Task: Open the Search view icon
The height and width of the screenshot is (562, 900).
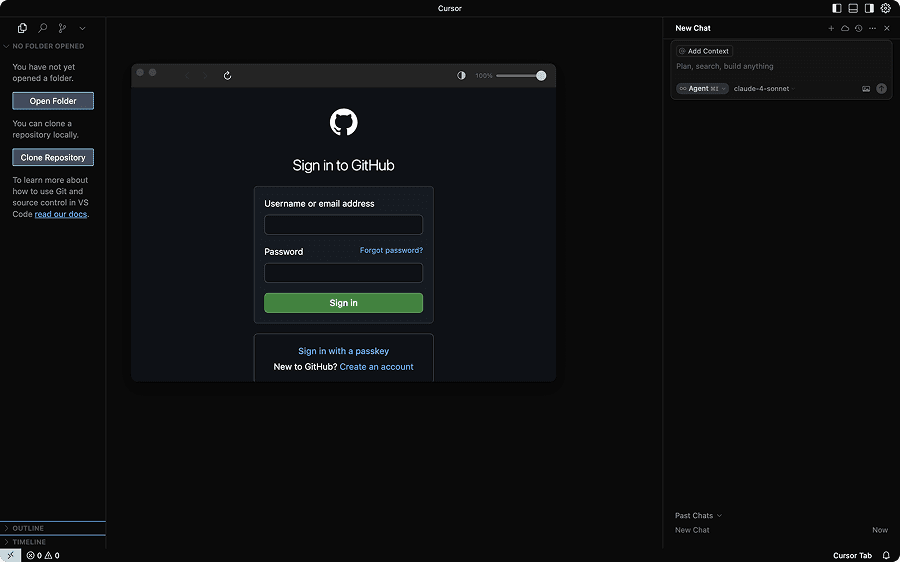Action: [x=42, y=28]
